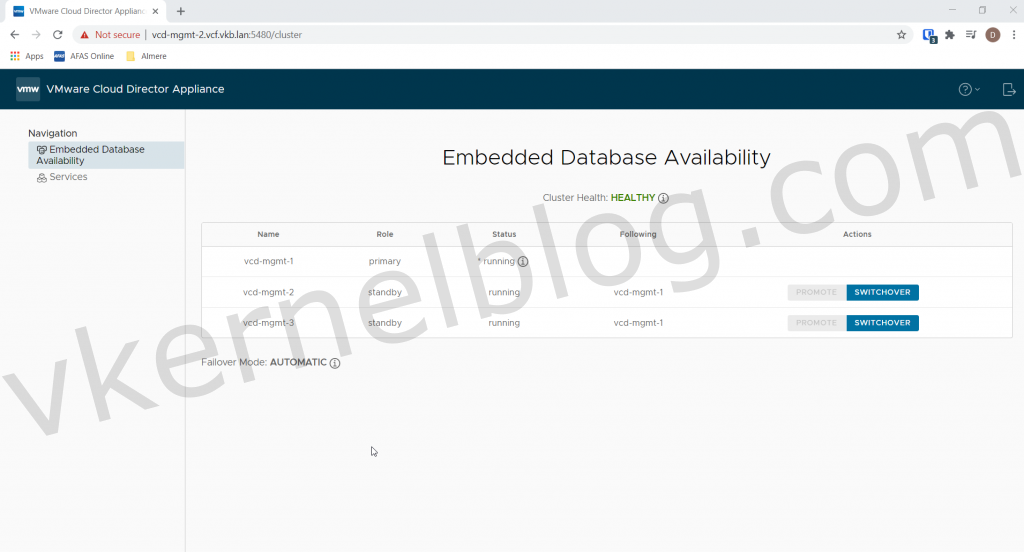Open the browser extensions puzzle icon

[949, 34]
